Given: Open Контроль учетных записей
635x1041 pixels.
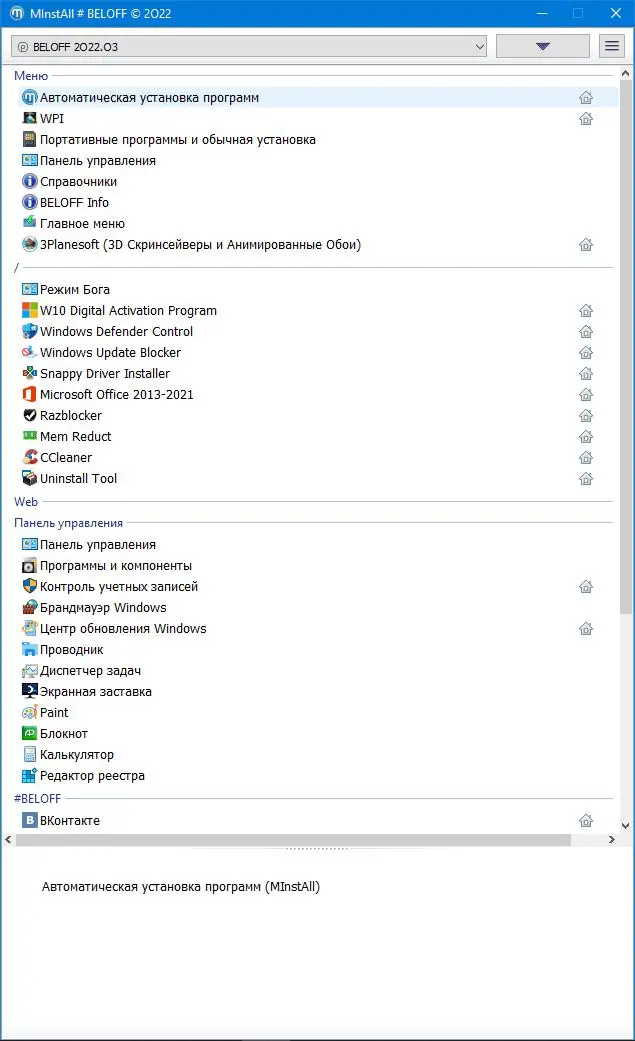Looking at the screenshot, I should [x=119, y=586].
